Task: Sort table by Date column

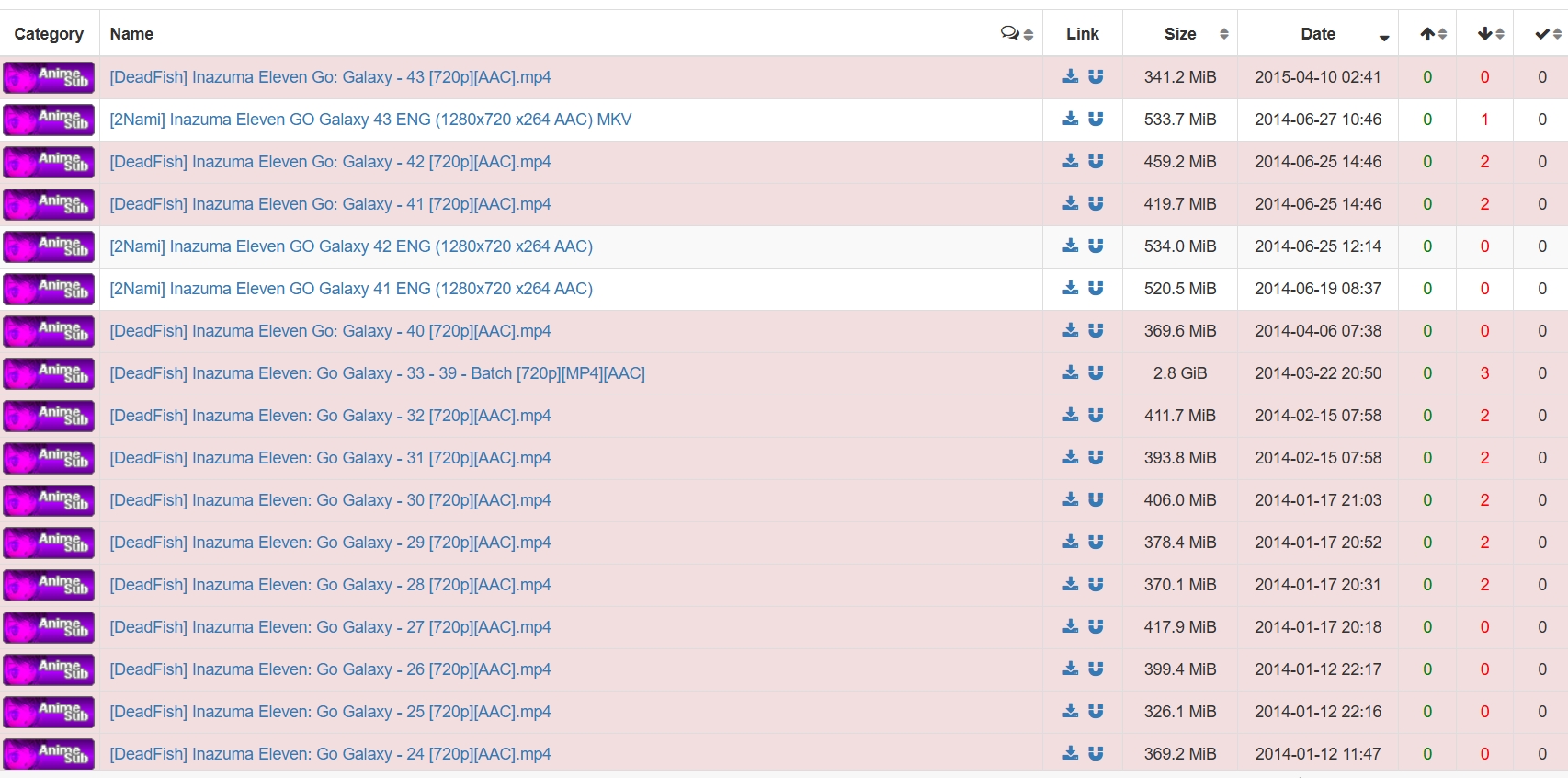Action: 1318,34
